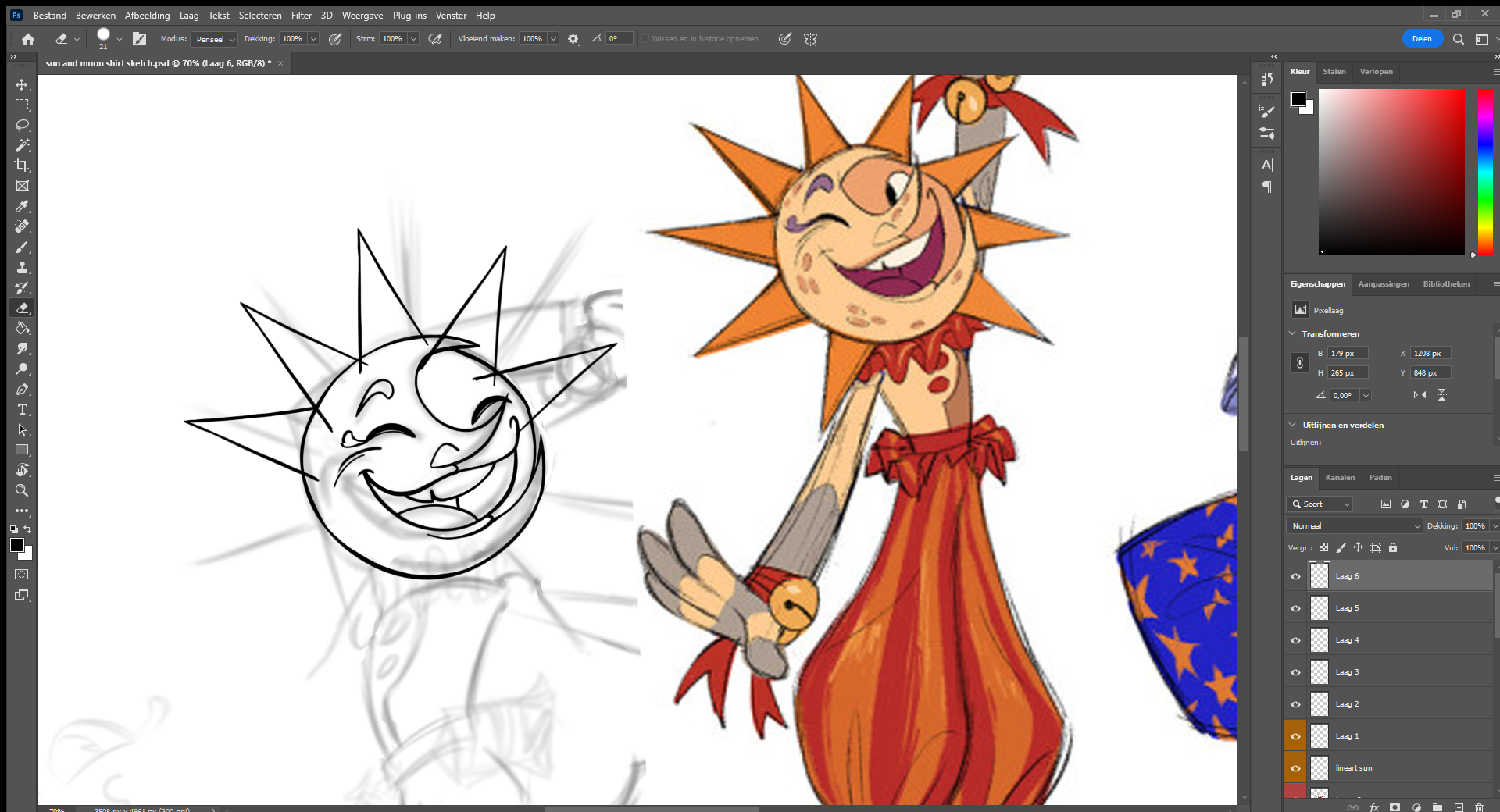The width and height of the screenshot is (1500, 812).
Task: Hide the Laag 1 layer
Action: [1295, 736]
